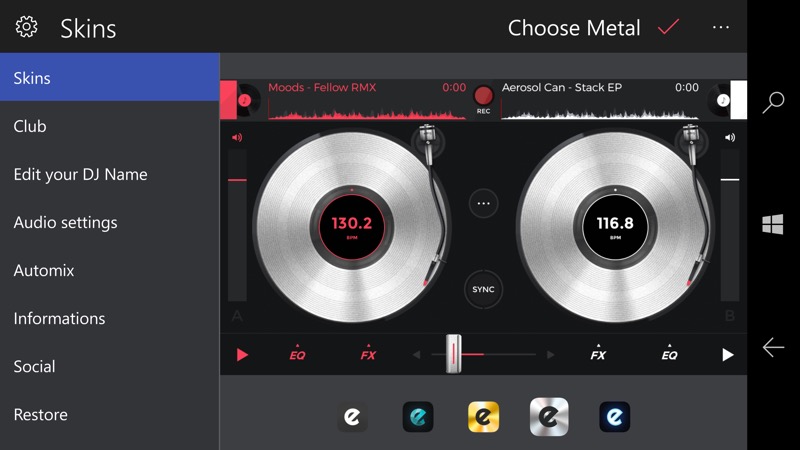Image resolution: width=800 pixels, height=450 pixels.
Task: Click the SYNC button between decks
Action: pos(483,289)
